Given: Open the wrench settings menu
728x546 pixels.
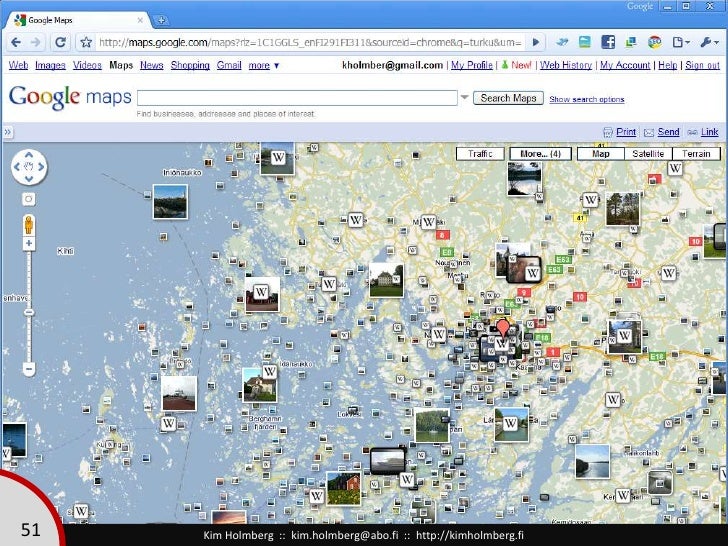Looking at the screenshot, I should tap(709, 42).
